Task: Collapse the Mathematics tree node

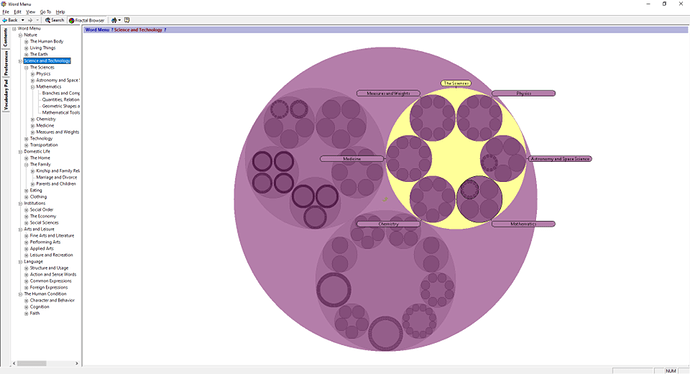Action: click(33, 87)
